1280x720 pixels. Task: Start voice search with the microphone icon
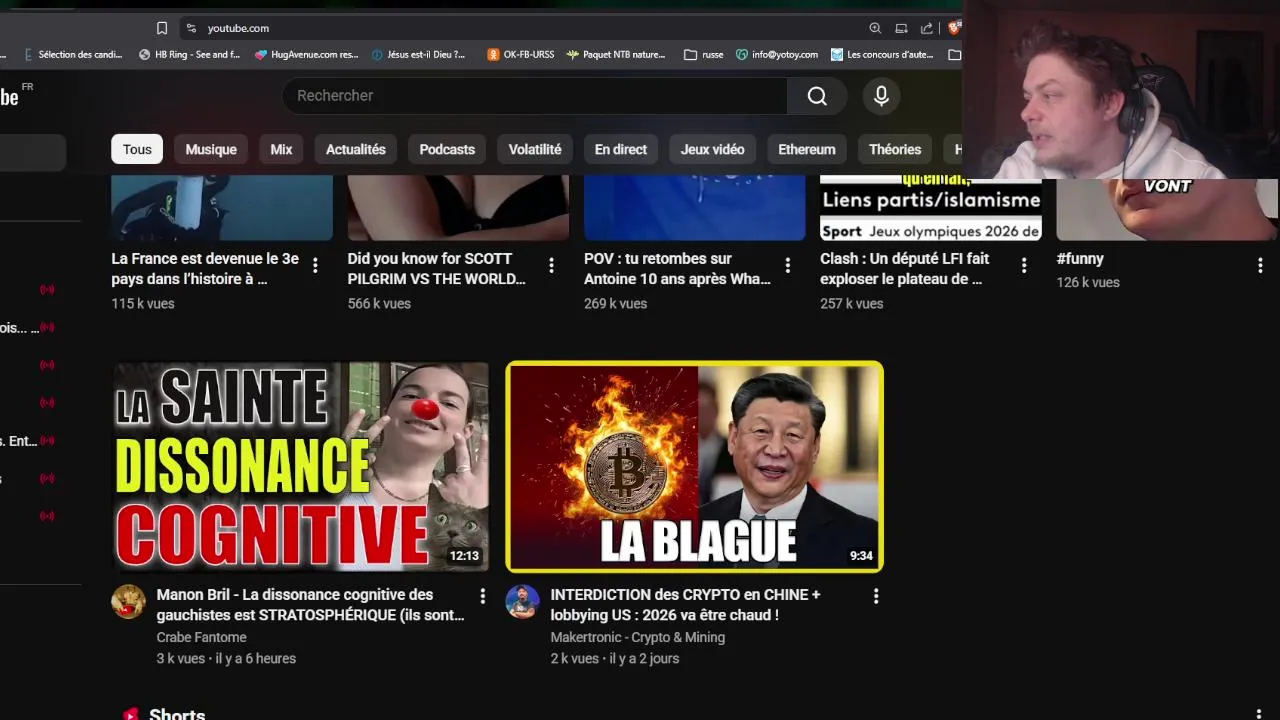tap(881, 95)
